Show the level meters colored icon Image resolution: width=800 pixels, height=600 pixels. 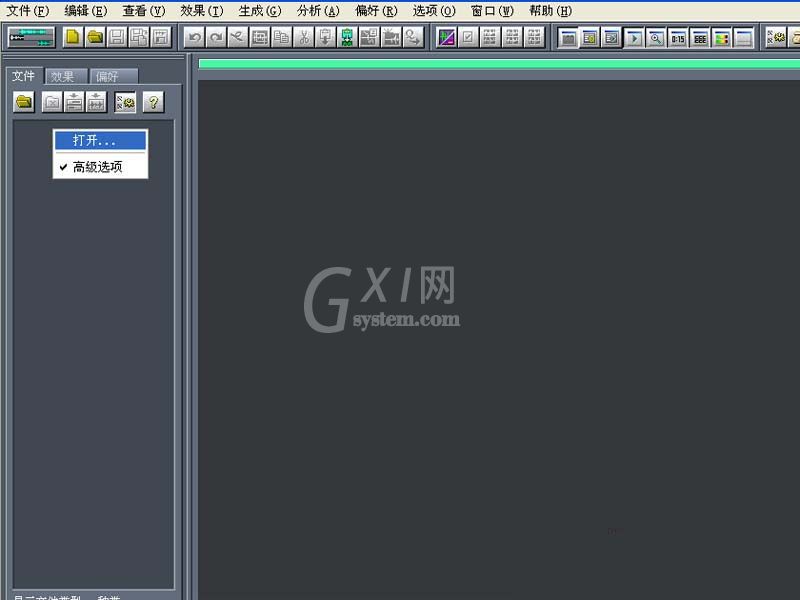click(x=721, y=38)
